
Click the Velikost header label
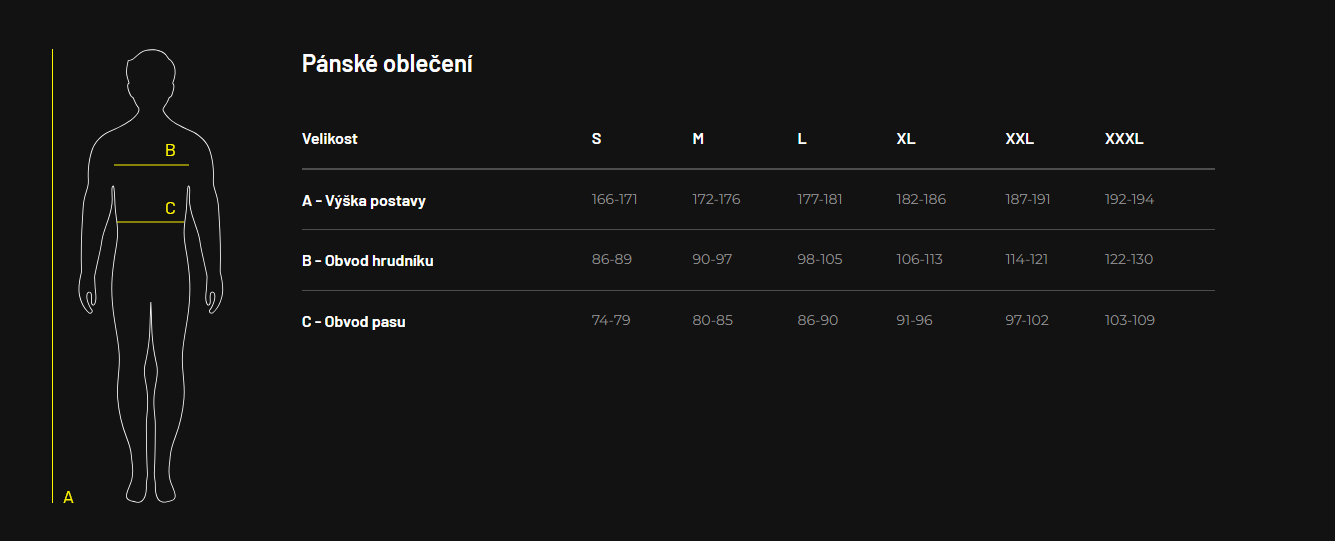[330, 139]
